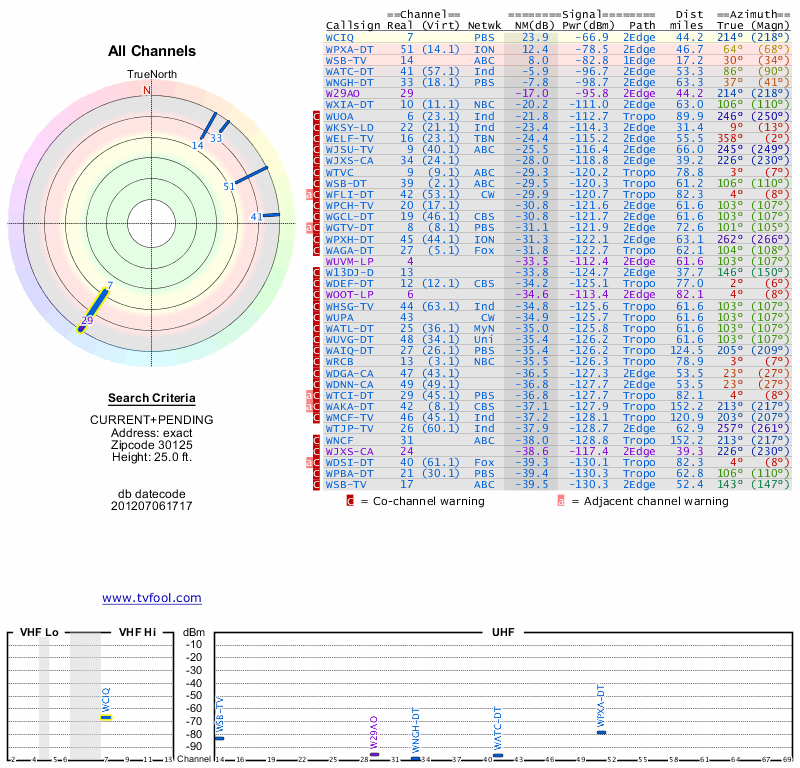Open the WXIA-DT callsign link
800x768 pixels.
[x=349, y=104]
